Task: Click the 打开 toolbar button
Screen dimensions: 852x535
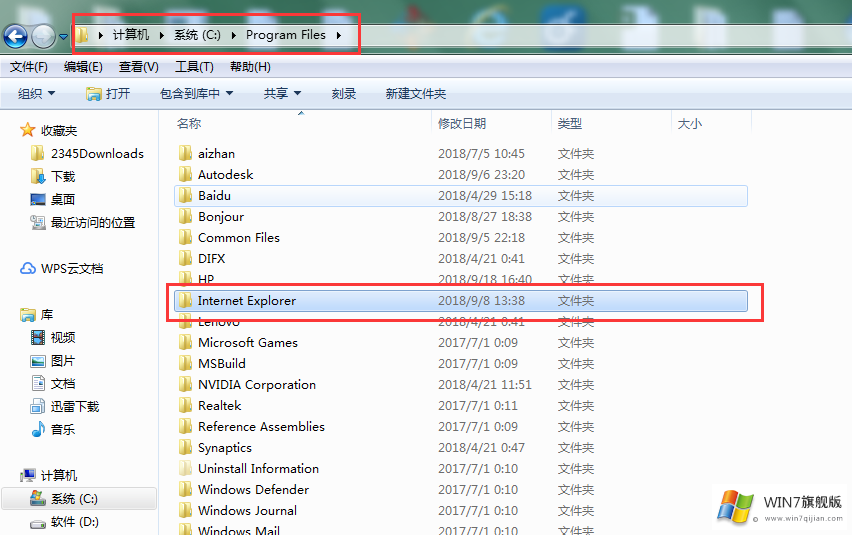Action: coord(108,93)
